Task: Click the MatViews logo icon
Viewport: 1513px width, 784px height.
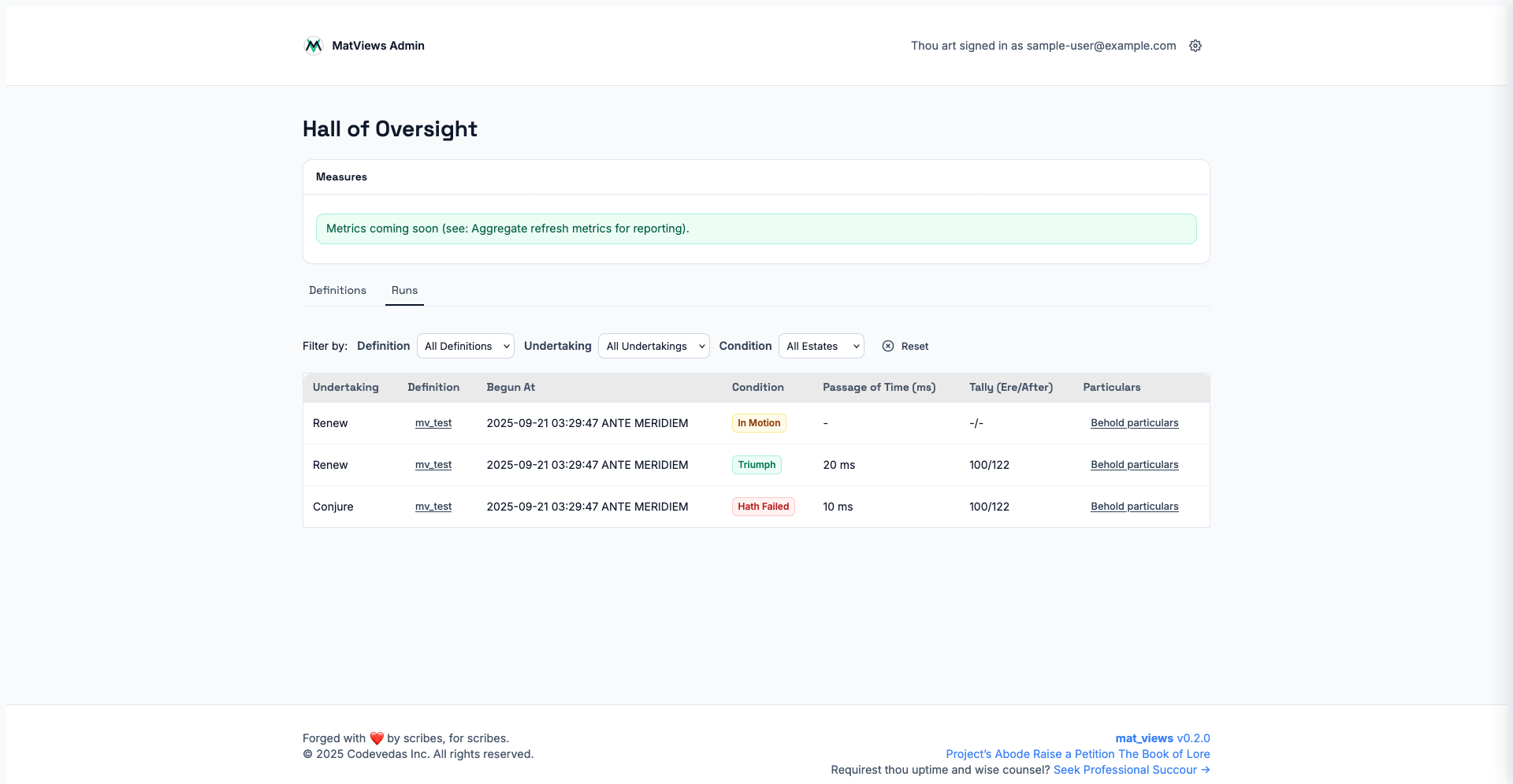Action: coord(313,46)
